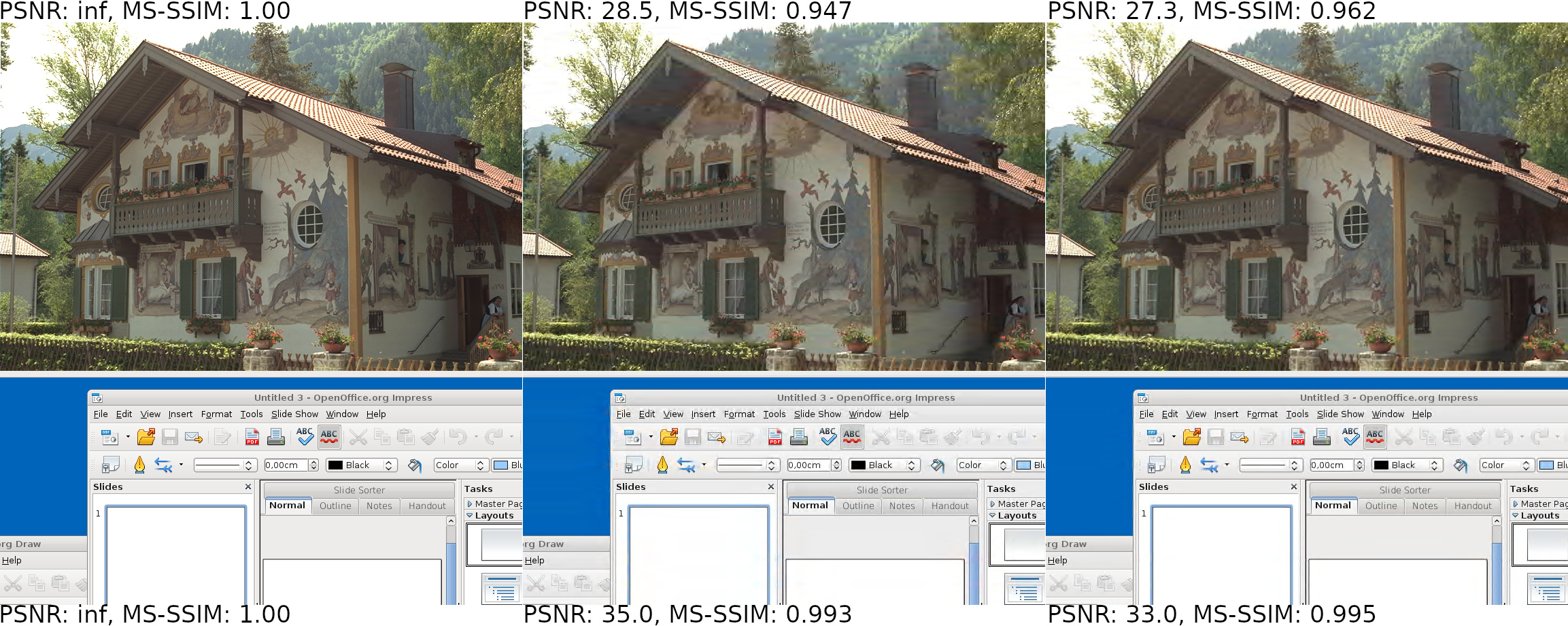
Task: Click the line width spinner arrows, PSNR 35.0 panel
Action: pos(836,465)
